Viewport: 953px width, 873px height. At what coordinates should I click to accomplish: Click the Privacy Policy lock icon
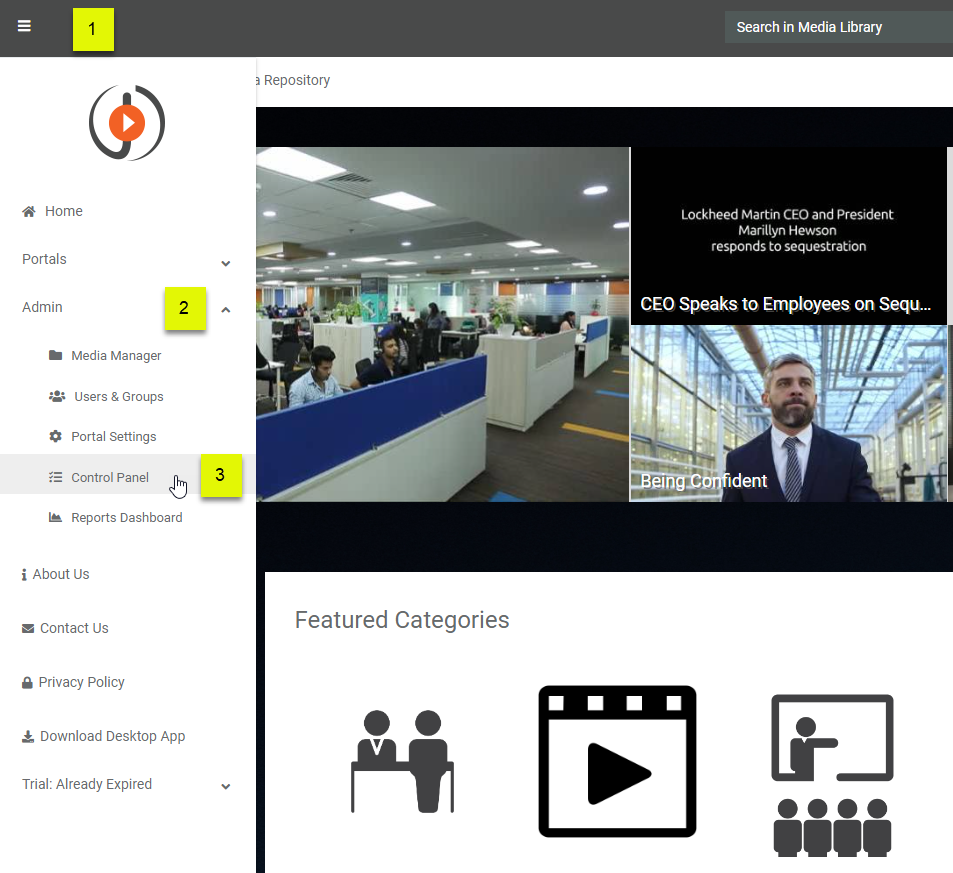coord(28,682)
